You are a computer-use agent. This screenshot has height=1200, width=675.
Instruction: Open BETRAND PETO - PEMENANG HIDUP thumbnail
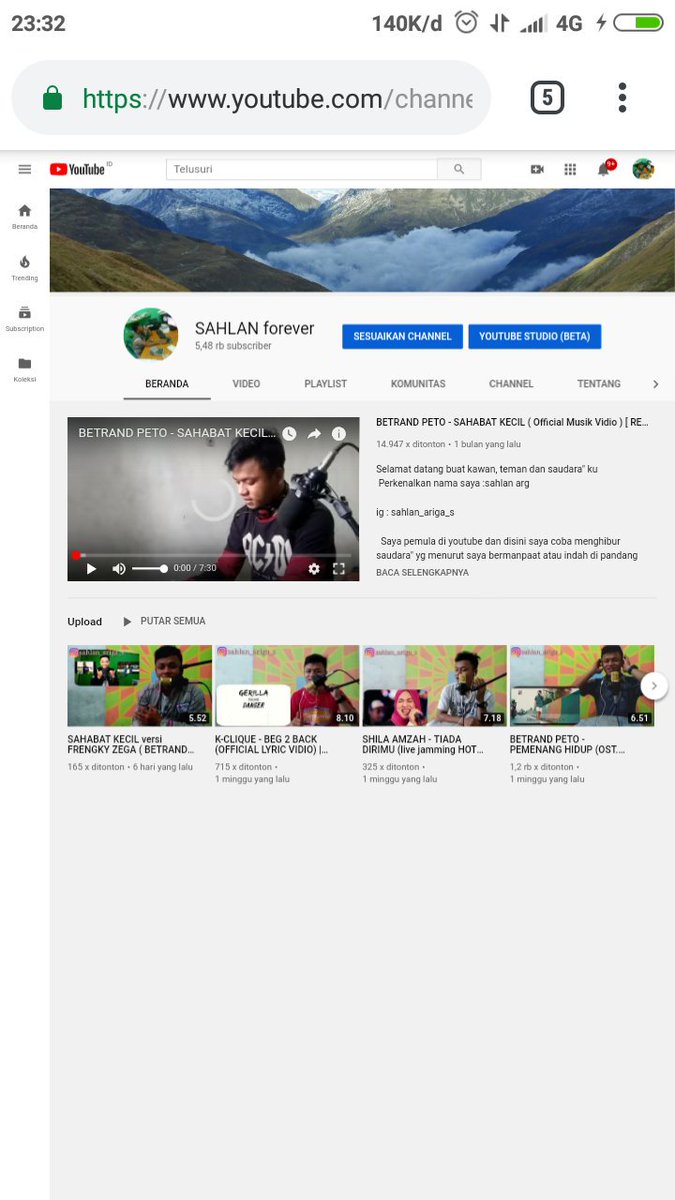(x=582, y=686)
